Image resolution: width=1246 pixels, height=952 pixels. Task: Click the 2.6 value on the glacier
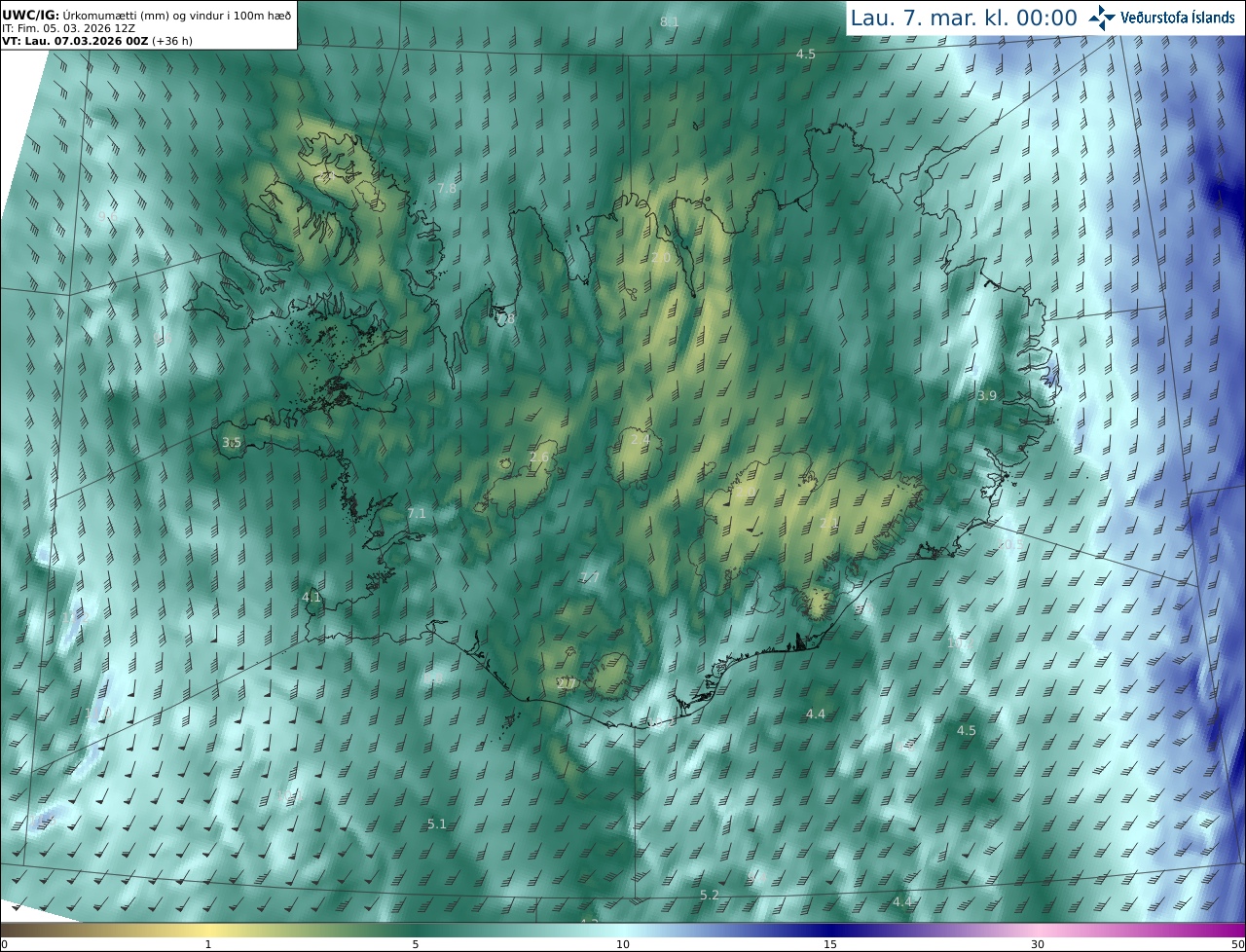click(x=539, y=457)
